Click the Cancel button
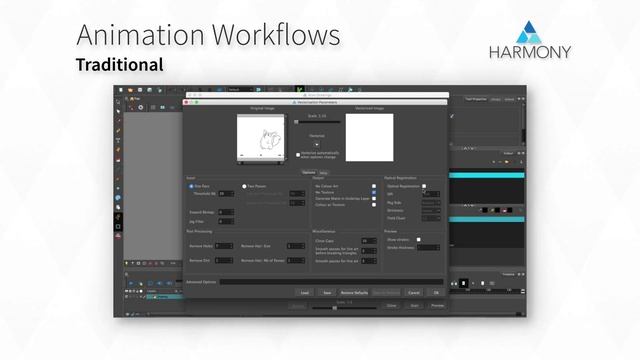640x360 pixels. [x=414, y=293]
